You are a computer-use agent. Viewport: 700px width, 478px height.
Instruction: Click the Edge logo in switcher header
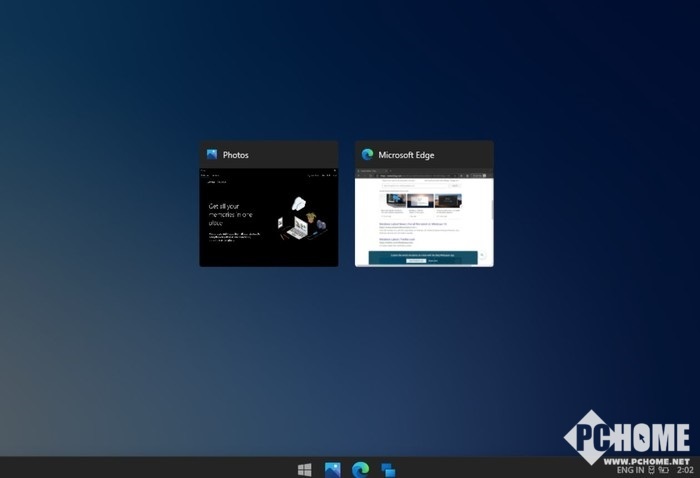(367, 155)
